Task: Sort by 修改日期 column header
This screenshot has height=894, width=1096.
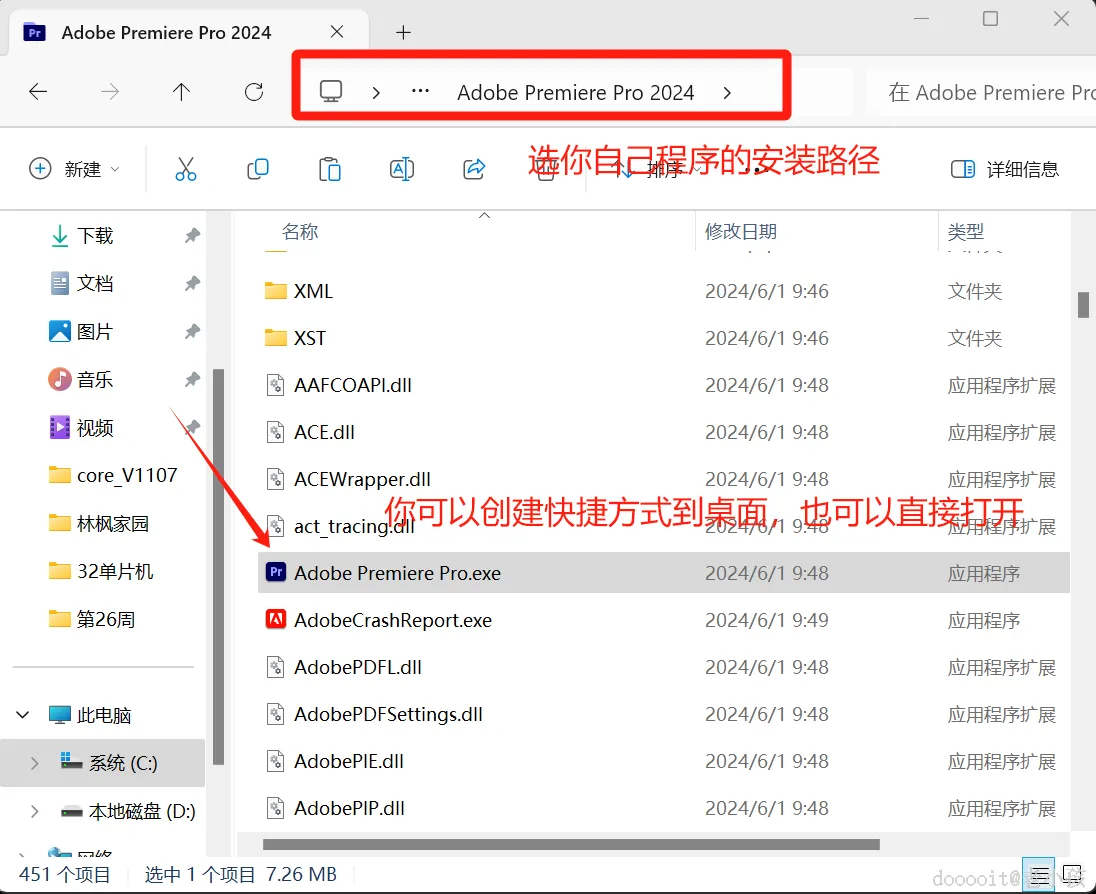Action: pos(741,231)
